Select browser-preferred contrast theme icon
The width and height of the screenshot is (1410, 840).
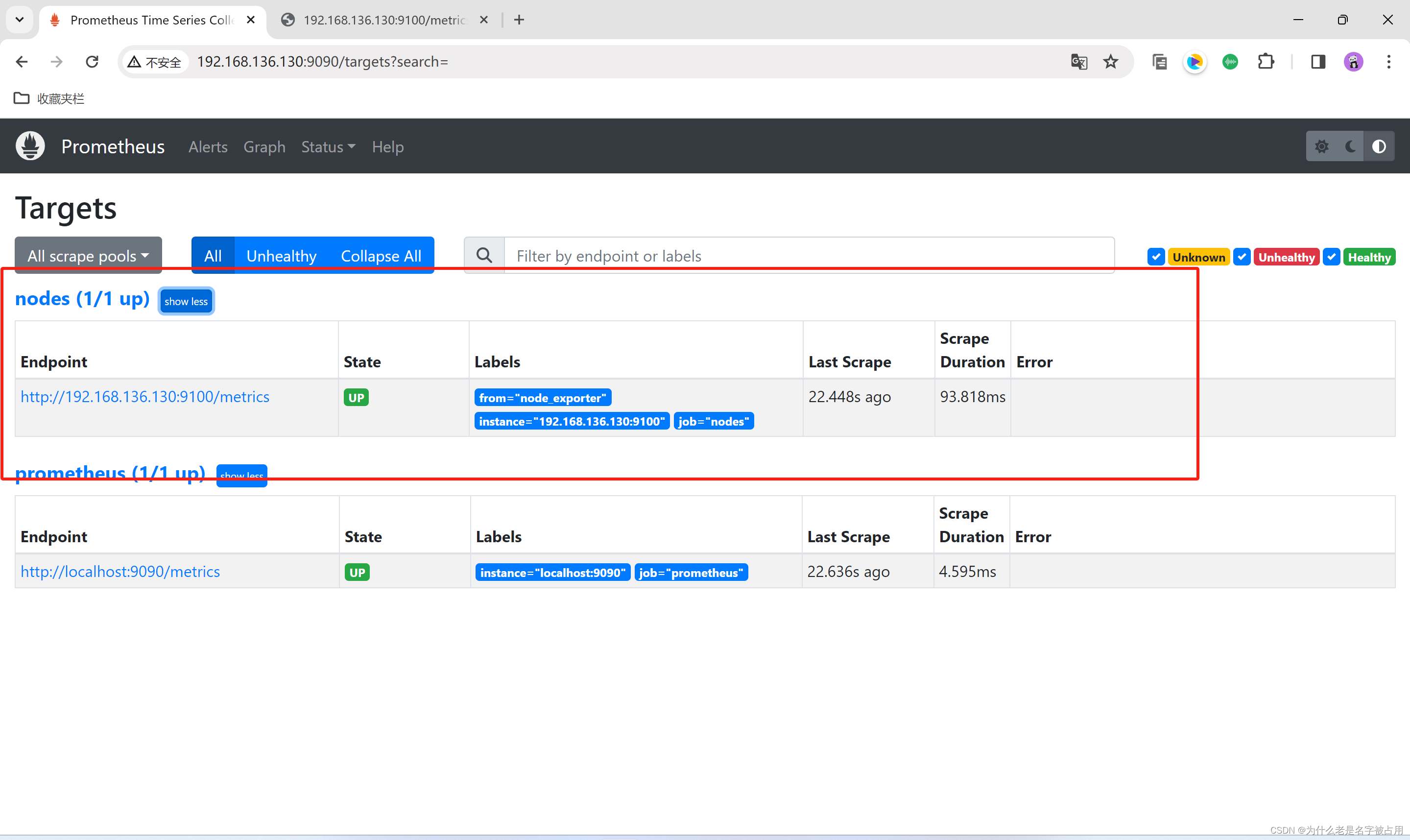click(x=1379, y=146)
